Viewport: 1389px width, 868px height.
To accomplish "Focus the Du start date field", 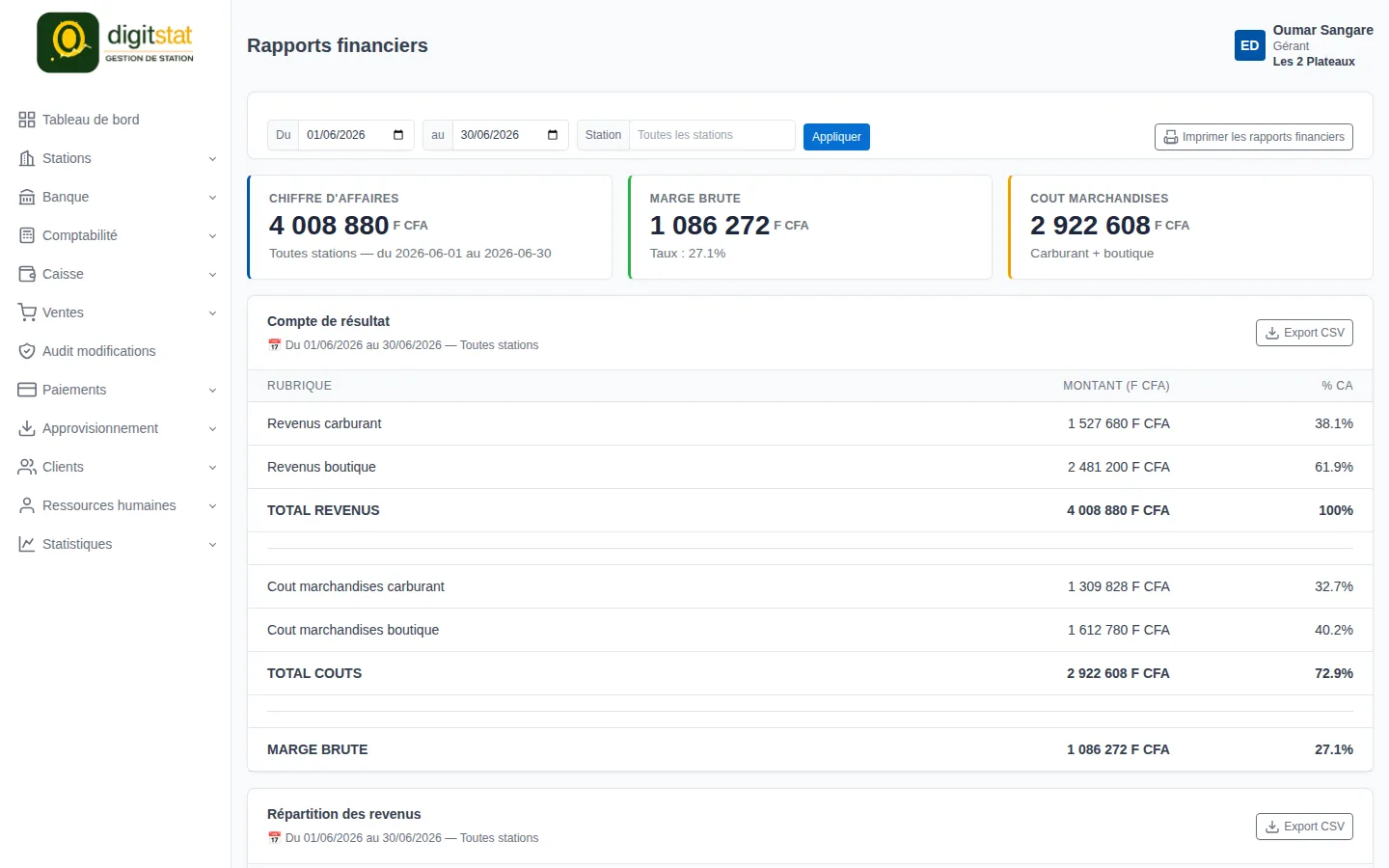I will (356, 135).
